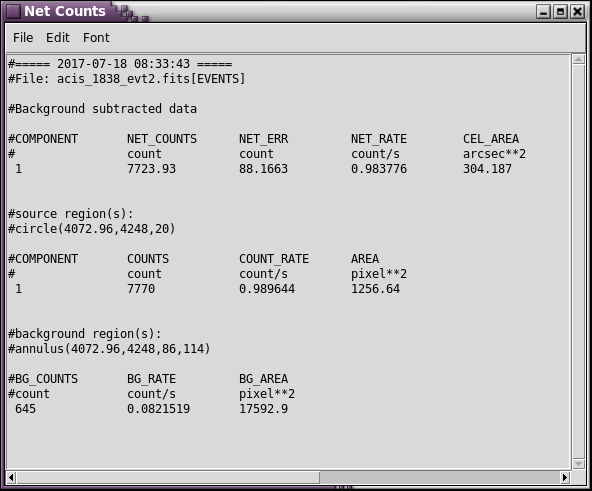
Task: Click the '#source region(s):' line
Action: click(x=71, y=214)
